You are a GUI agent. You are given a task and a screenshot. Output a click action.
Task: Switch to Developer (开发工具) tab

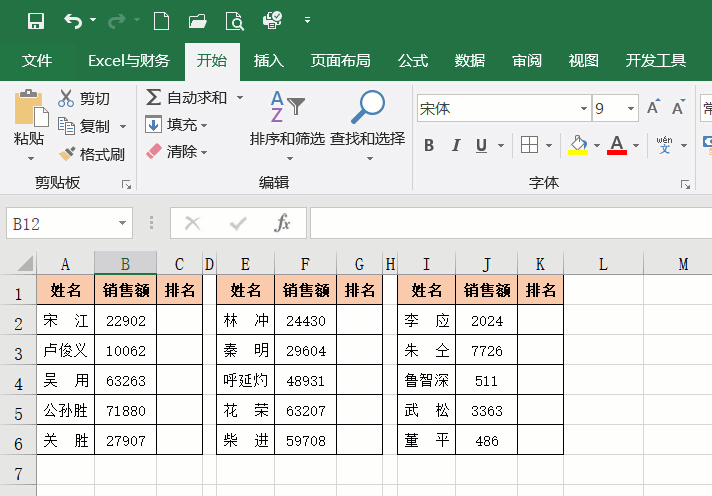(x=656, y=60)
